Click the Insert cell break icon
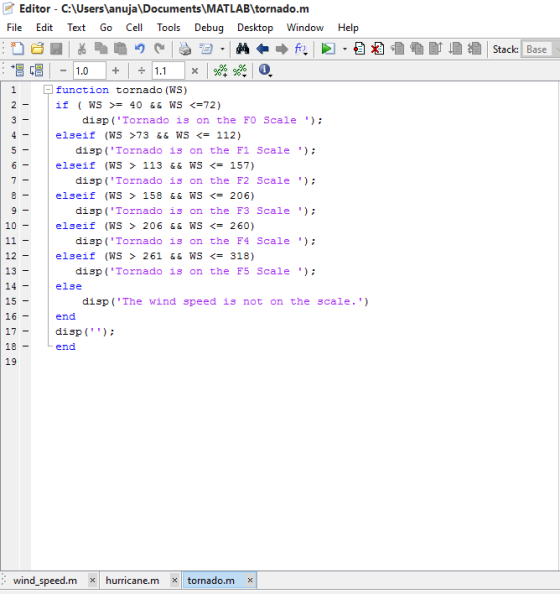Screen dimensions: 560x594 pyautogui.click(x=221, y=70)
